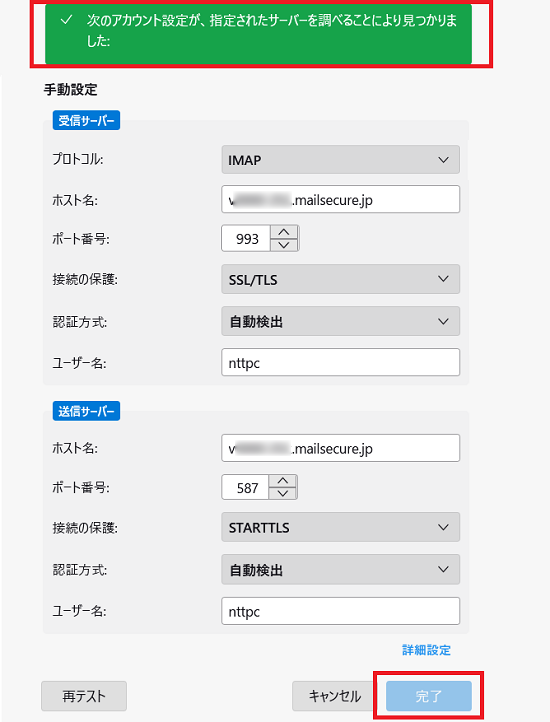Open the incoming server protocol IMAP dropdown
Image resolution: width=550 pixels, height=722 pixels.
click(340, 160)
